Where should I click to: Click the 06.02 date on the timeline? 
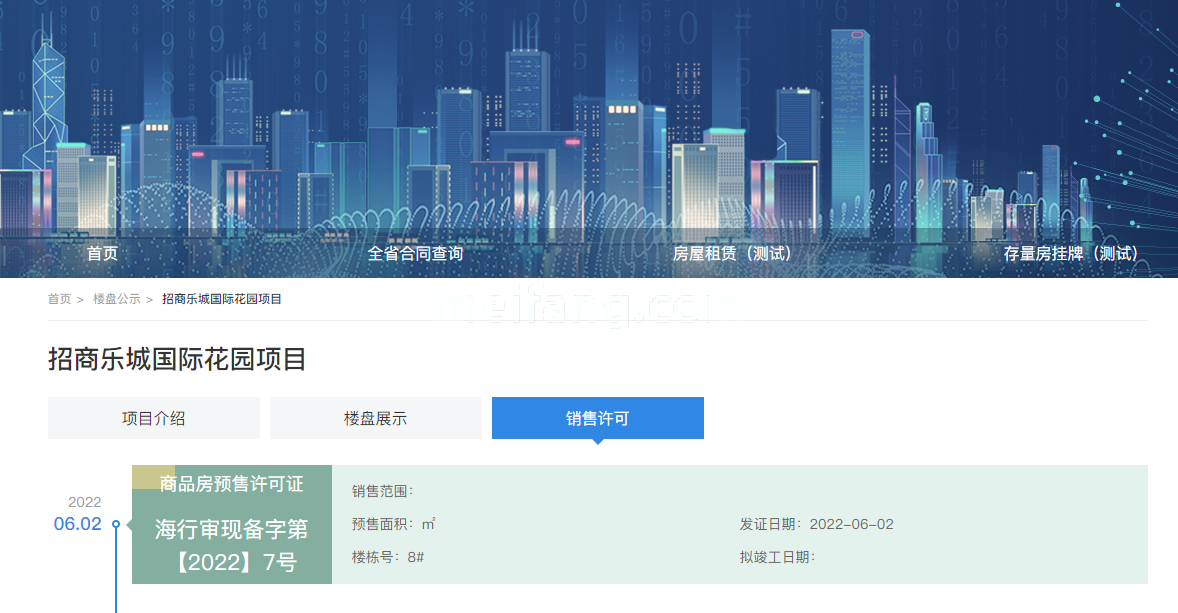coord(78,524)
